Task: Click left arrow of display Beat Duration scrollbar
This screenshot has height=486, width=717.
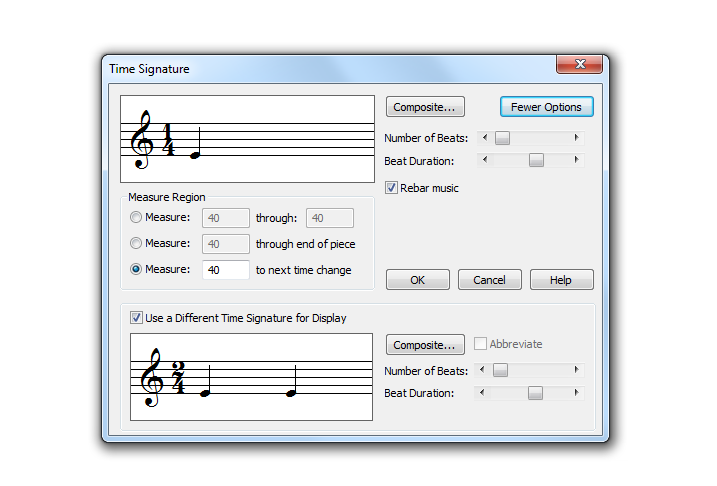Action: pyautogui.click(x=484, y=393)
